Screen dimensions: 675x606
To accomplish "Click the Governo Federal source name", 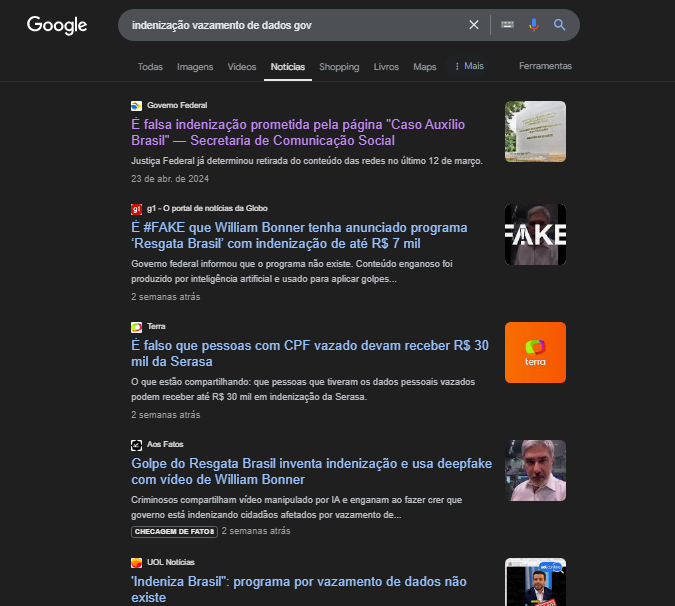I will [177, 105].
